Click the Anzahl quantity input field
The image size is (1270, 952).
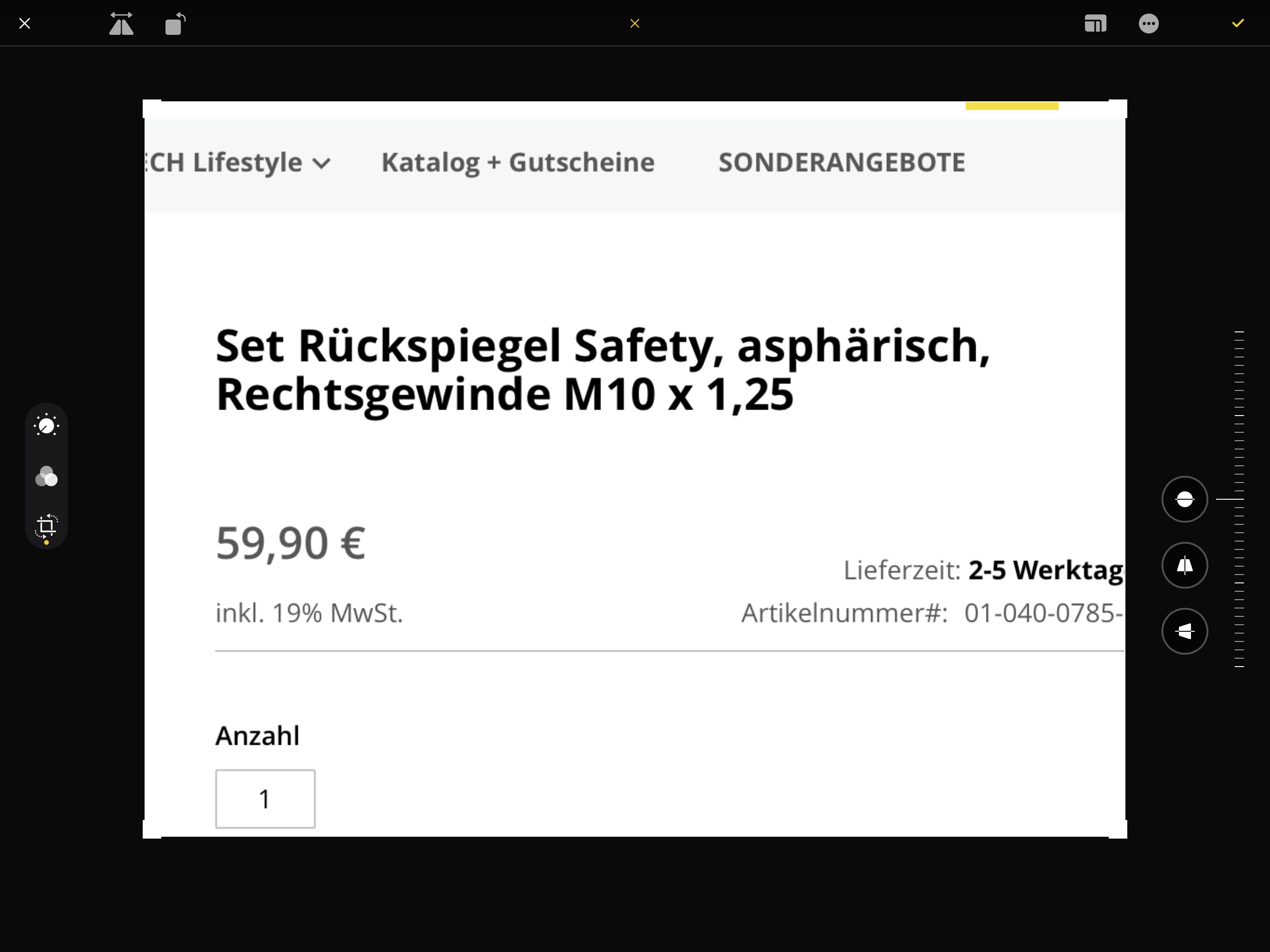click(x=265, y=799)
